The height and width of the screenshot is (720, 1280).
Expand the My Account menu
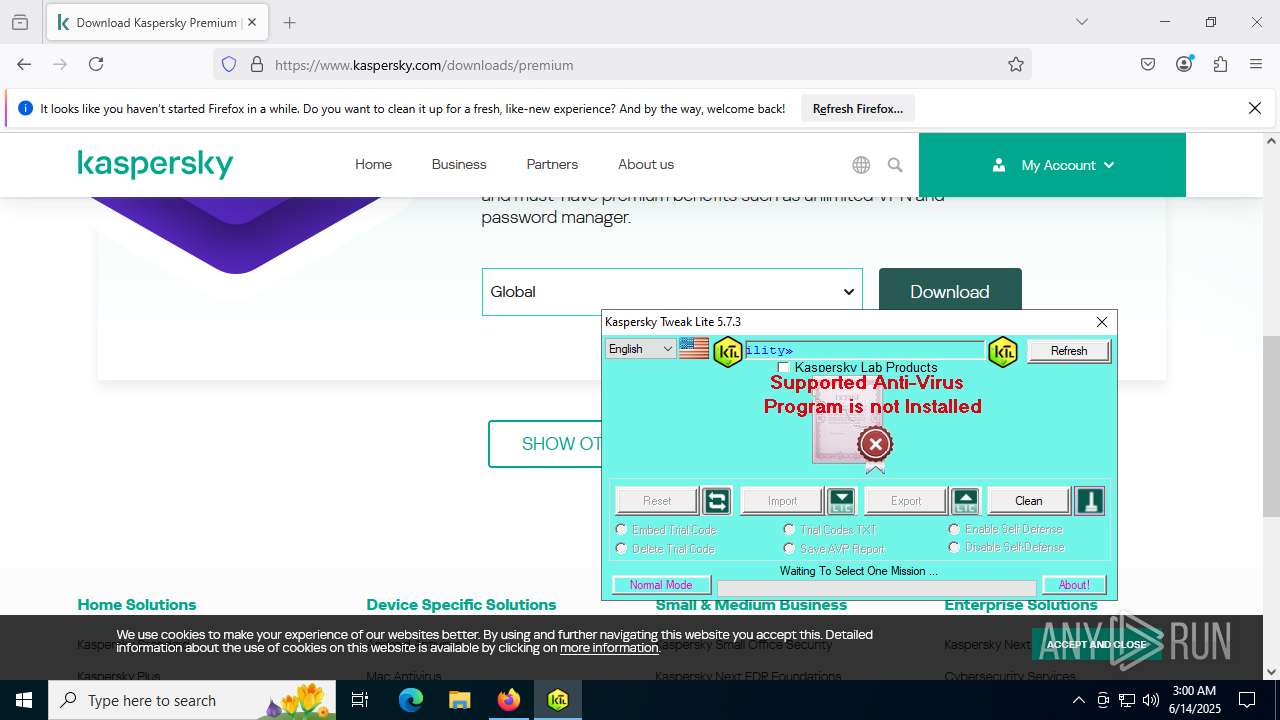point(1052,165)
